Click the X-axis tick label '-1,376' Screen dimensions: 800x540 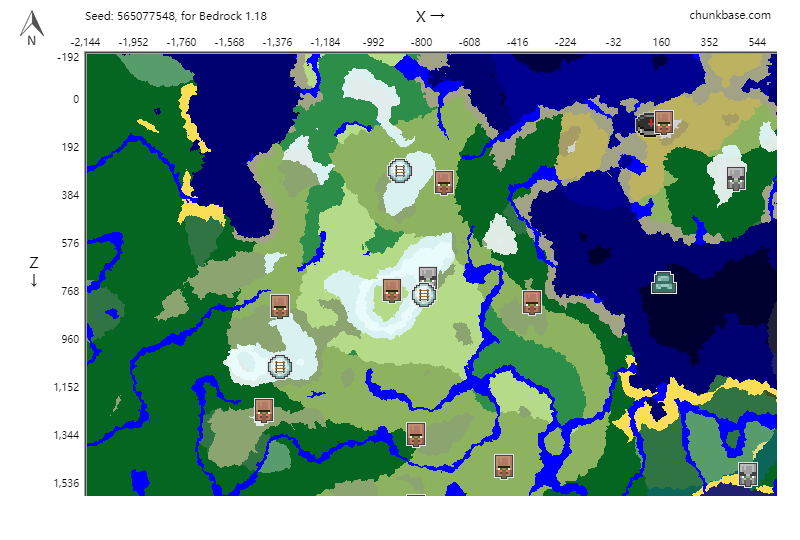point(277,42)
